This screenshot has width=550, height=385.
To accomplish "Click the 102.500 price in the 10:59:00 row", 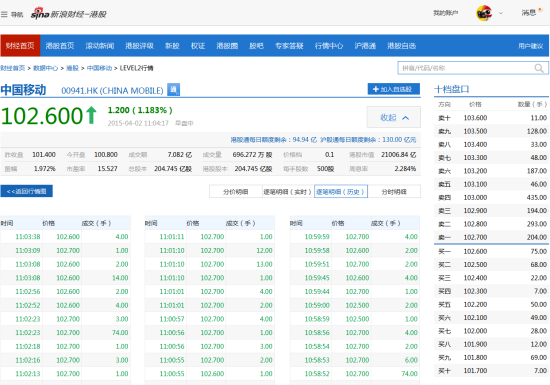I will coord(357,305).
